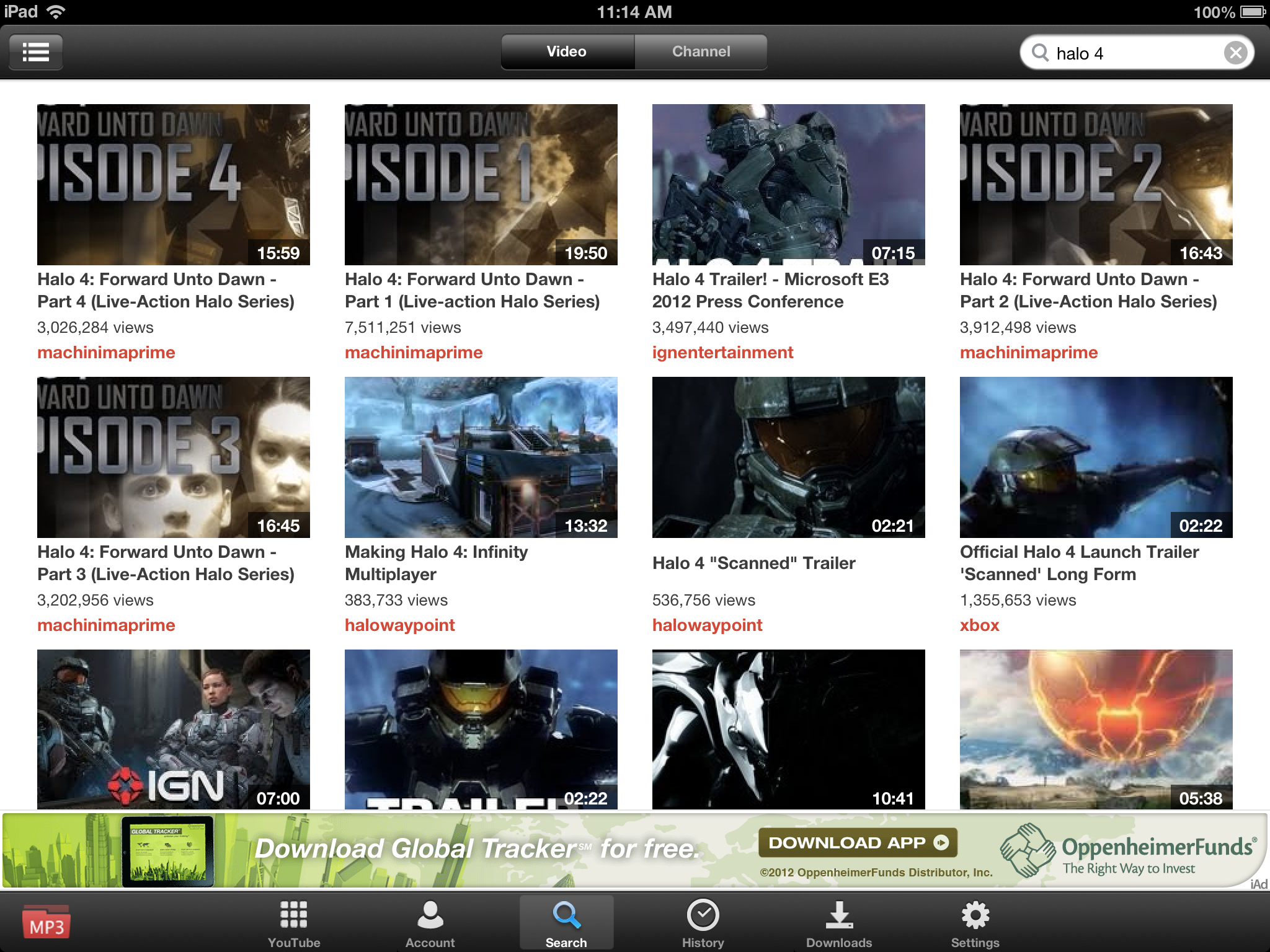Open the list menu icon
Screen dimensions: 1270x952
pos(36,52)
